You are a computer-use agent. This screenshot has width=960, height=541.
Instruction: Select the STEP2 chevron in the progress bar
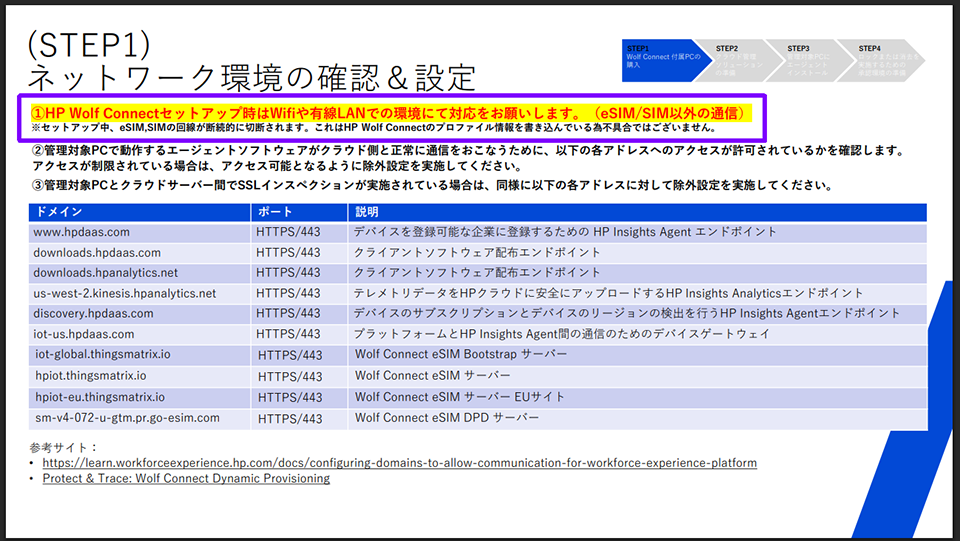741,61
